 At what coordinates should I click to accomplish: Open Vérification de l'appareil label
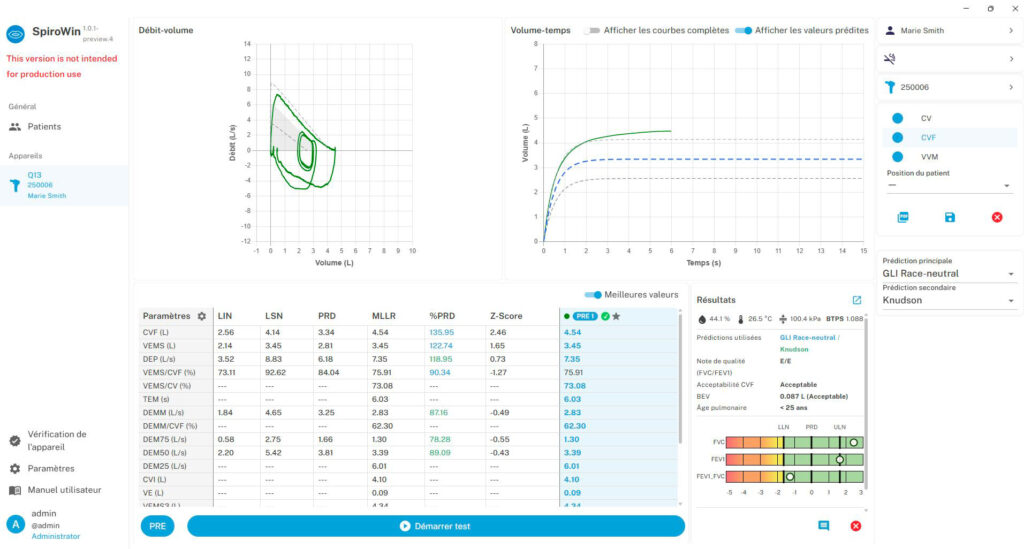click(x=57, y=441)
